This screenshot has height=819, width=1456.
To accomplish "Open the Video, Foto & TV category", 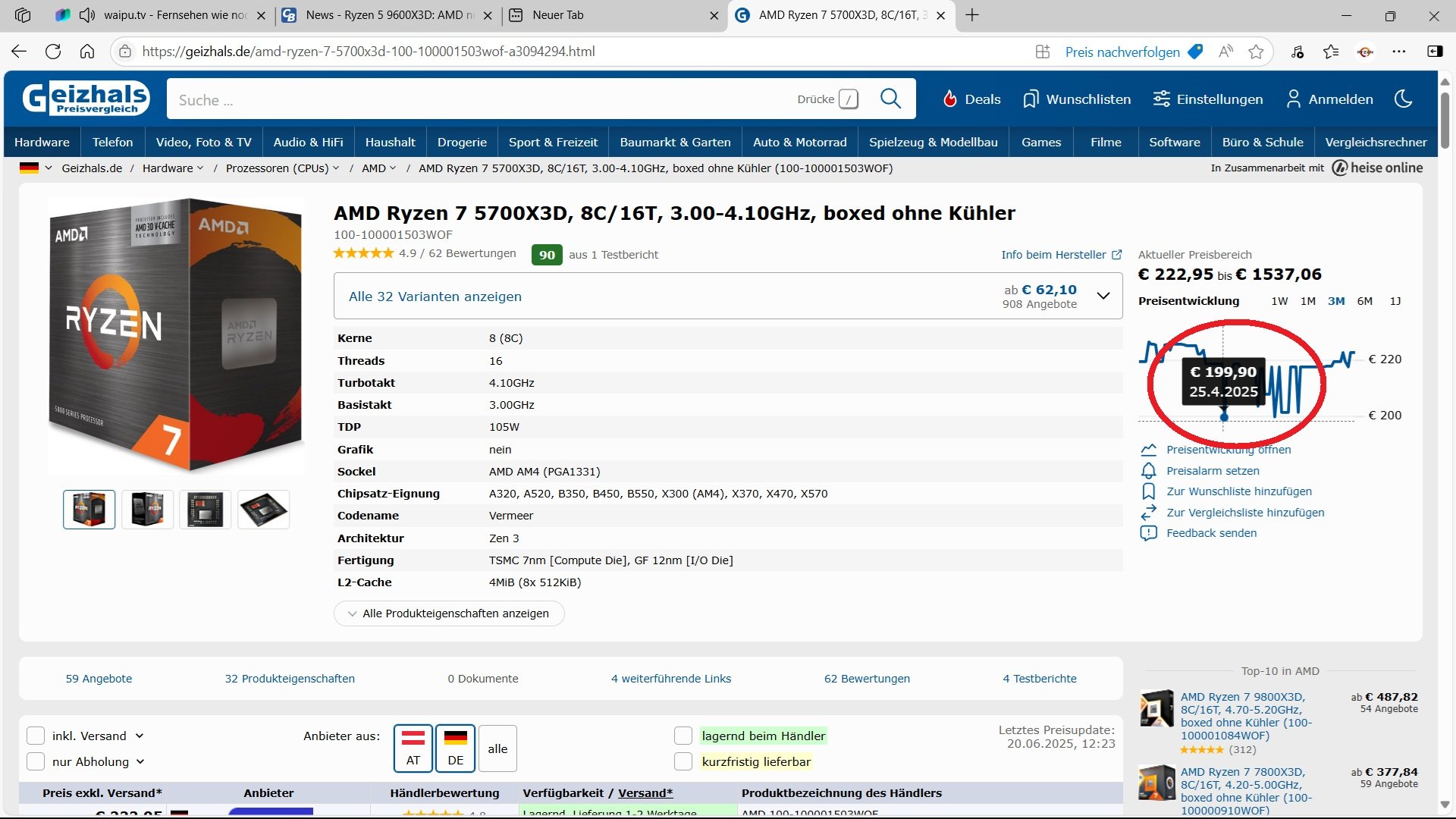I will 203,142.
